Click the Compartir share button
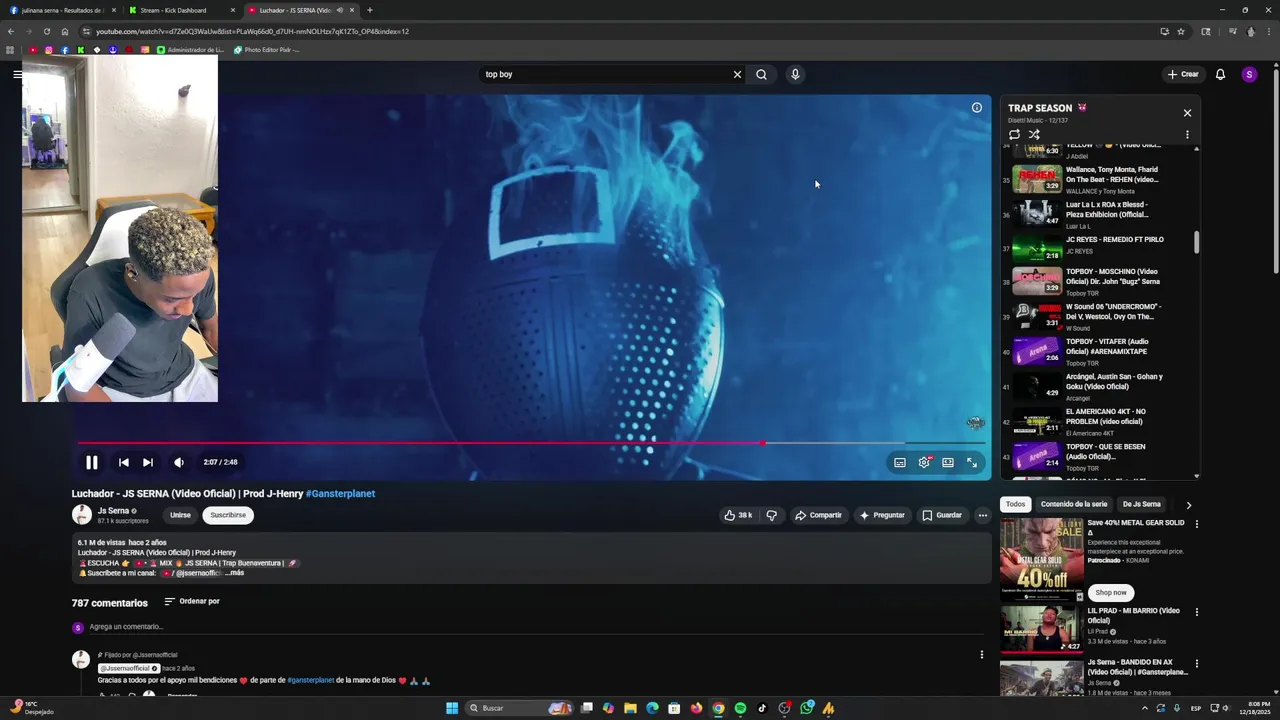 818,515
